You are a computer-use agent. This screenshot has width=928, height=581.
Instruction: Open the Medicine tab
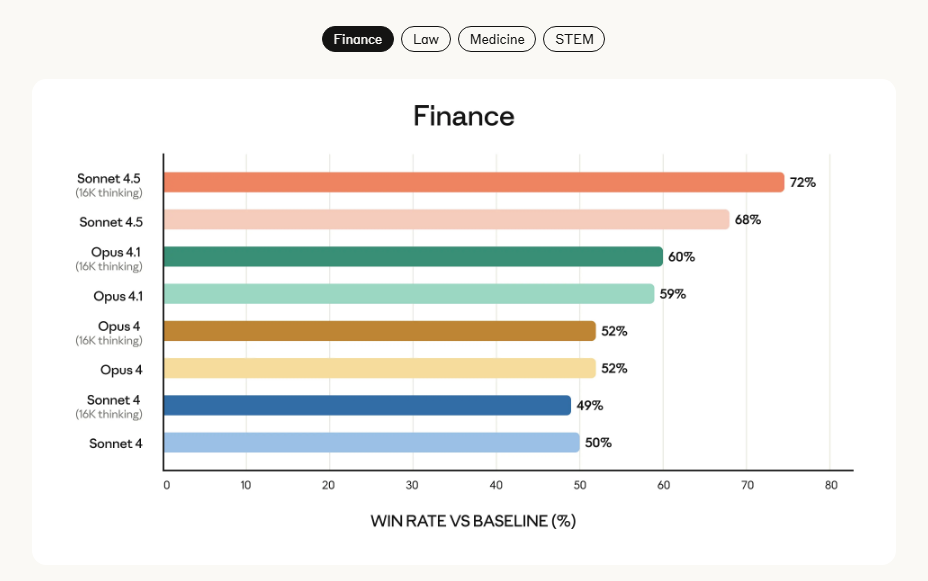click(497, 39)
